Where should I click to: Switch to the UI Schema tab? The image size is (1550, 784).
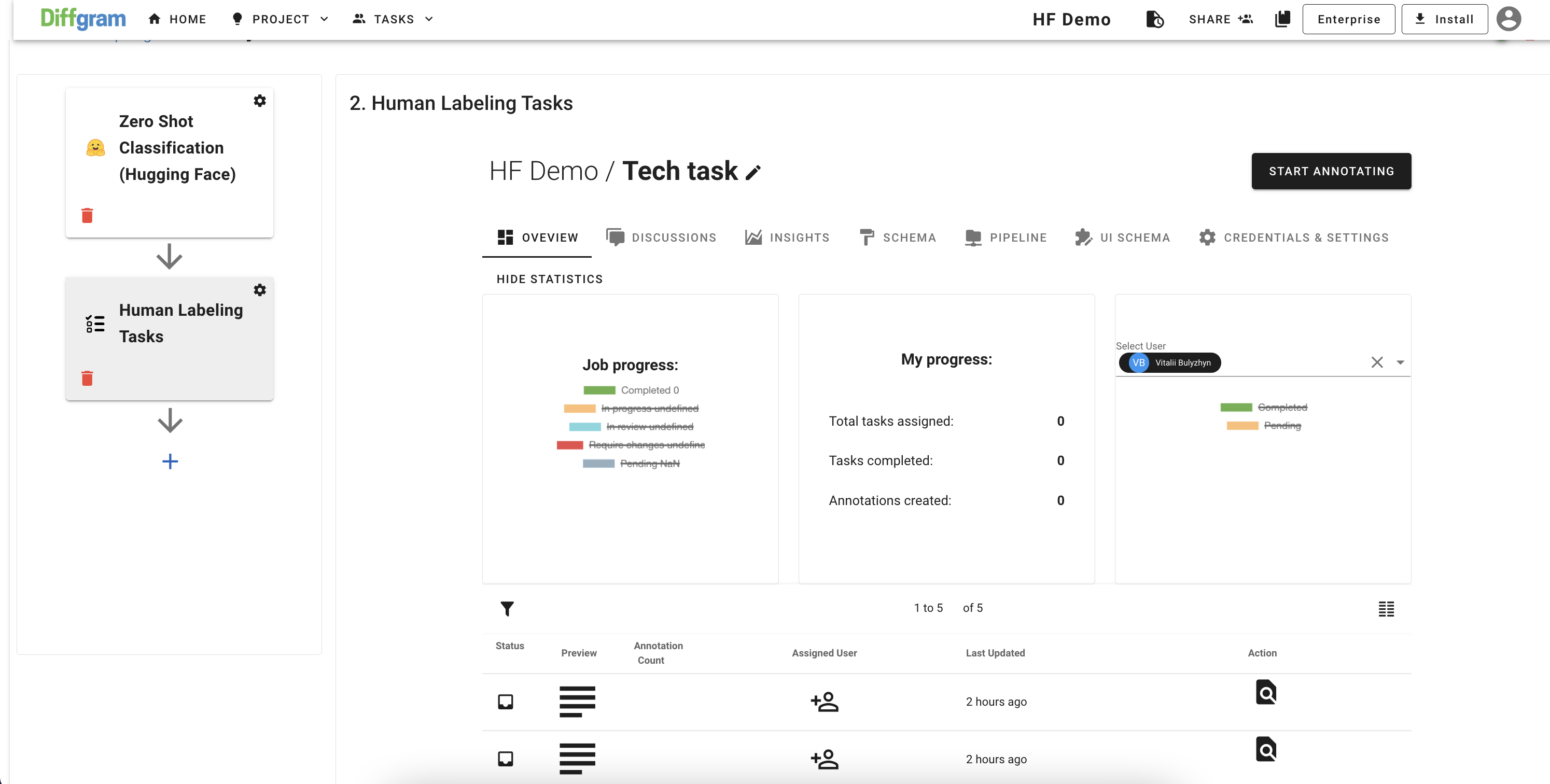coord(1123,237)
